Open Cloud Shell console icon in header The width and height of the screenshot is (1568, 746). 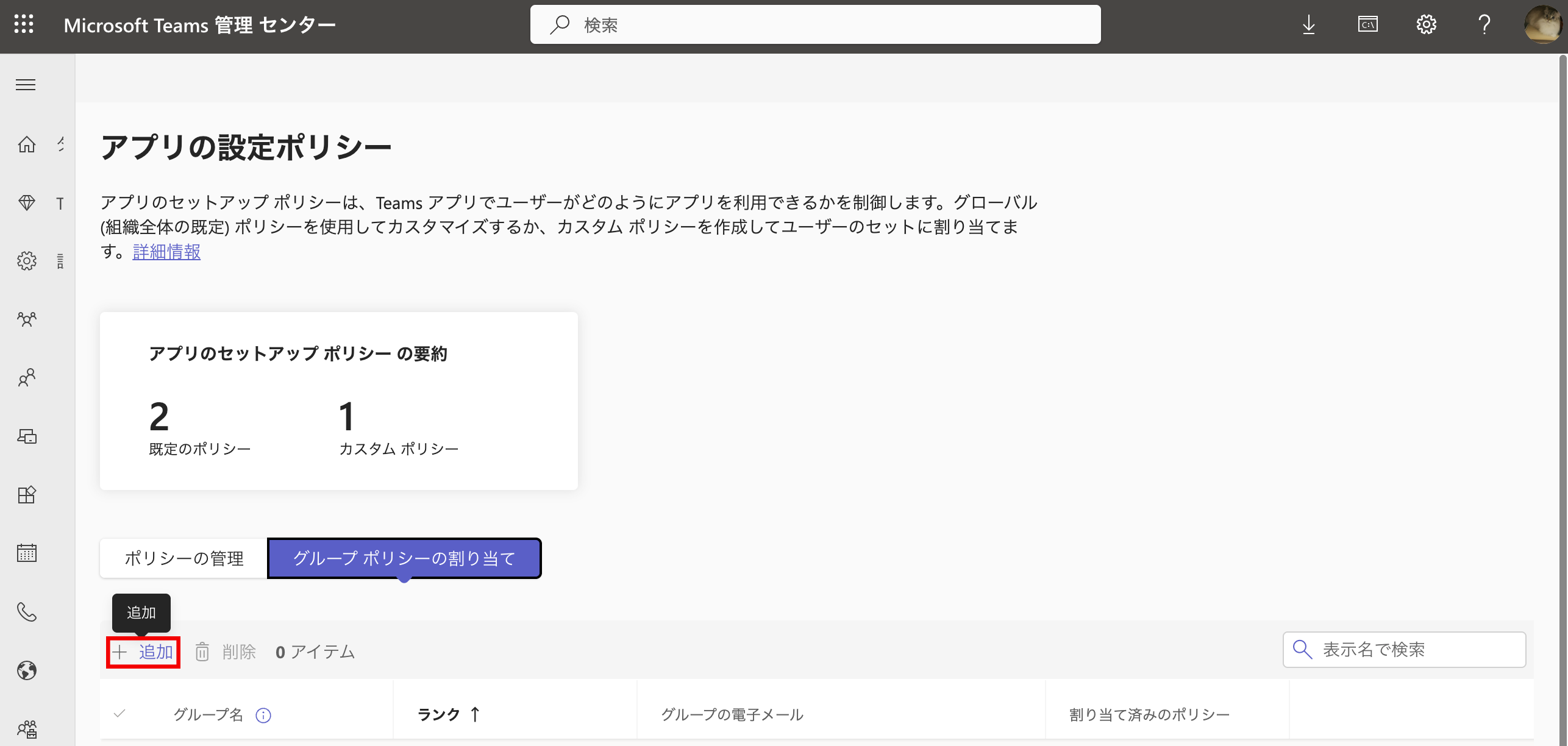point(1367,24)
